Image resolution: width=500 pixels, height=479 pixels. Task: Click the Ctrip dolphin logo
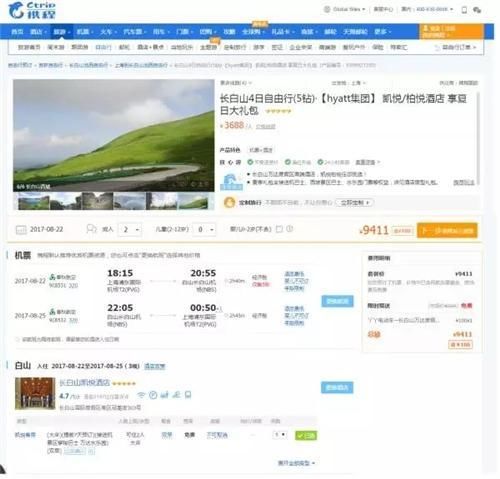[x=32, y=10]
